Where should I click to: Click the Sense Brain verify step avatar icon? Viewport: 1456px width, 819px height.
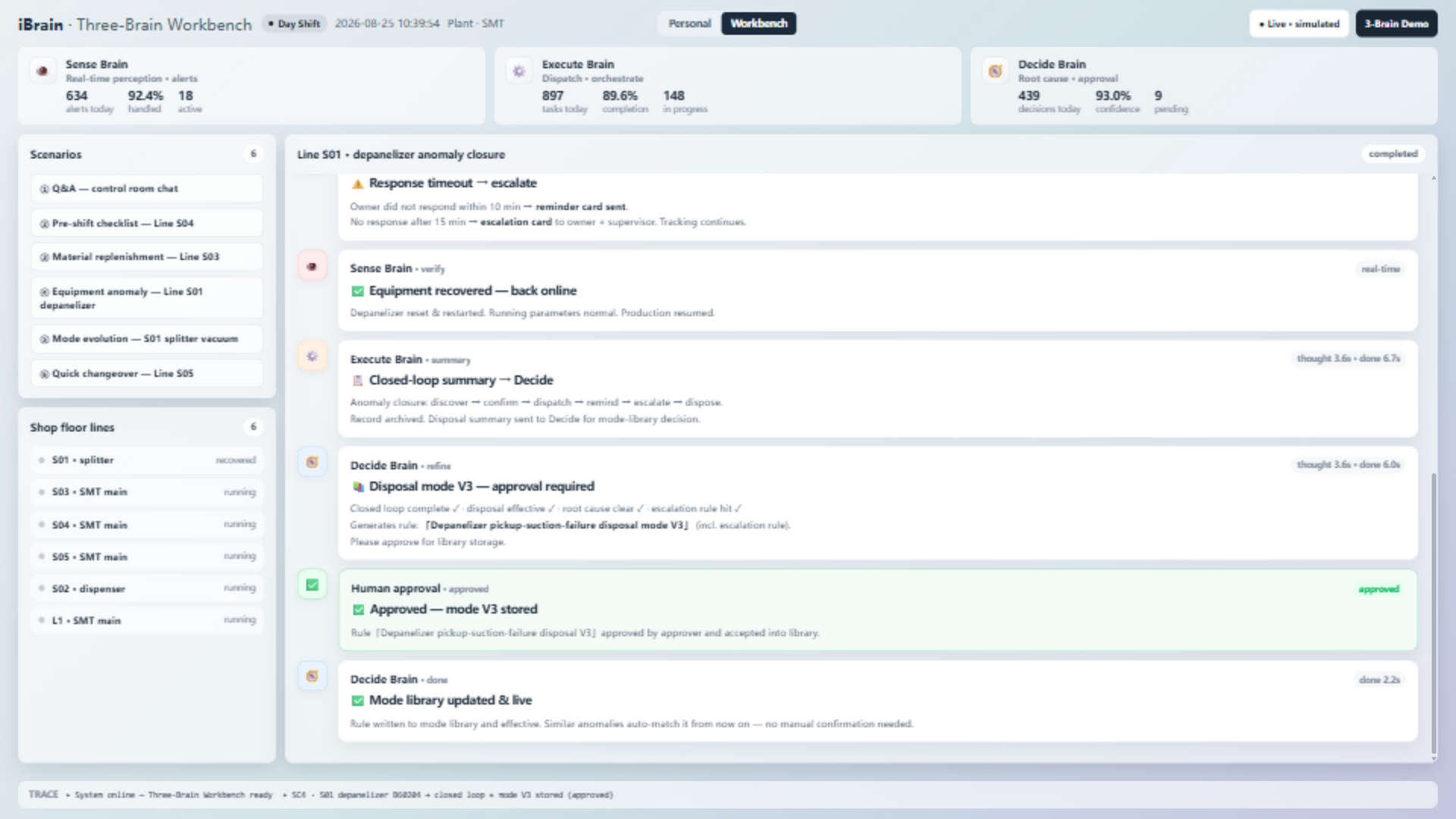coord(312,266)
